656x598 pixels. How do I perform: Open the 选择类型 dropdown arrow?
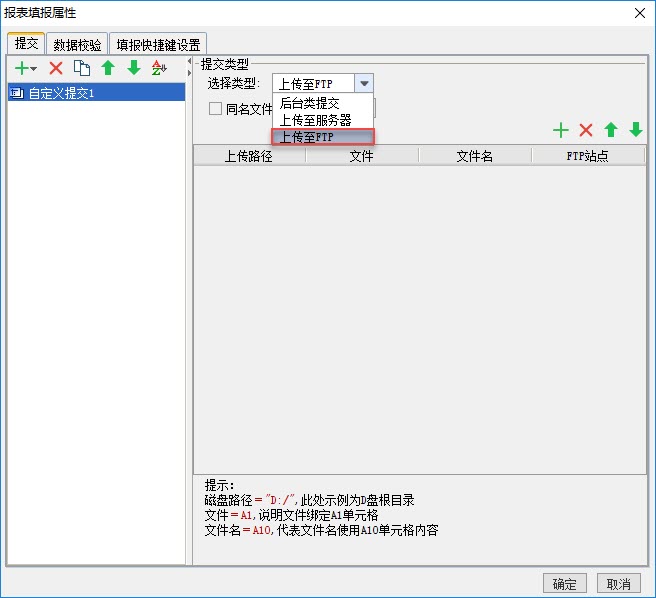click(x=364, y=83)
